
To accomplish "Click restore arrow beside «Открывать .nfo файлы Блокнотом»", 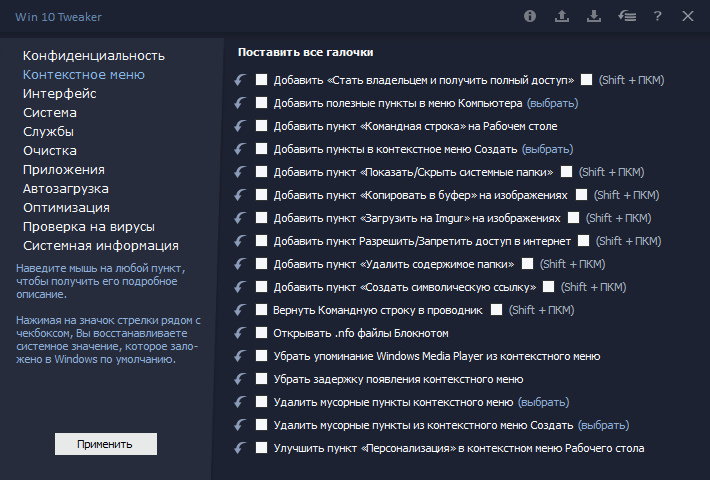I will click(x=240, y=333).
